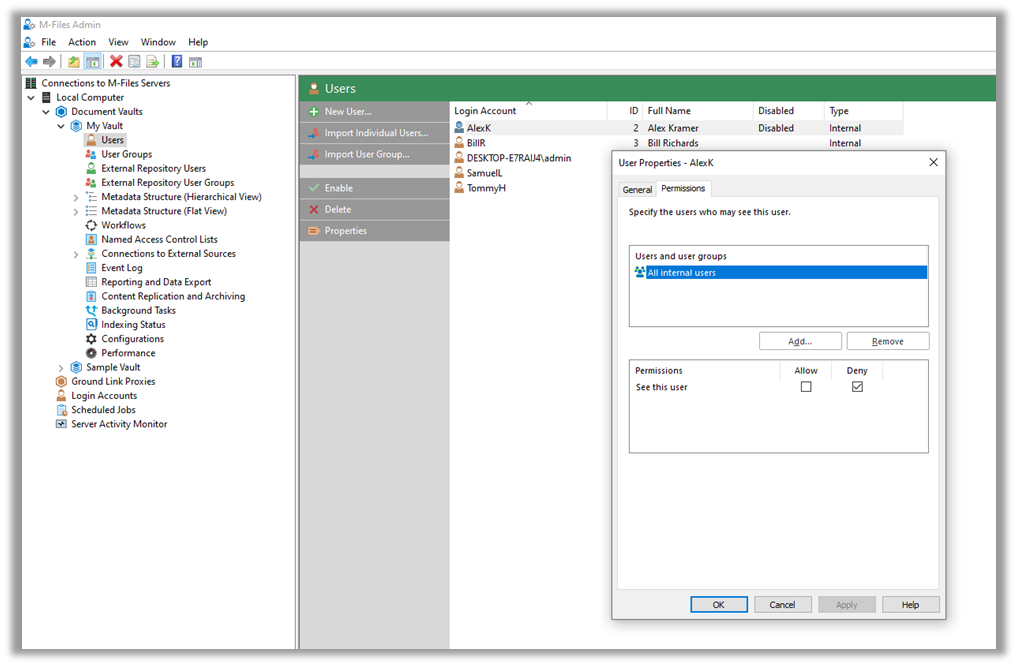Screen dimensions: 1017x666
Task: Check Allow for See this user
Action: (806, 387)
